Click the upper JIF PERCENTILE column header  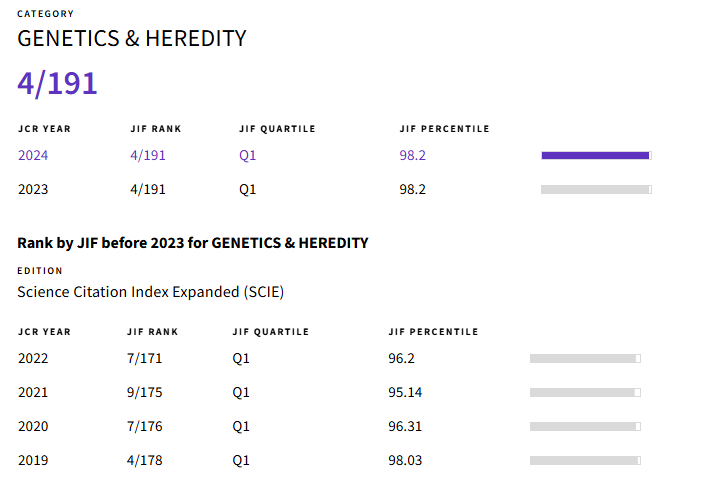(x=444, y=129)
